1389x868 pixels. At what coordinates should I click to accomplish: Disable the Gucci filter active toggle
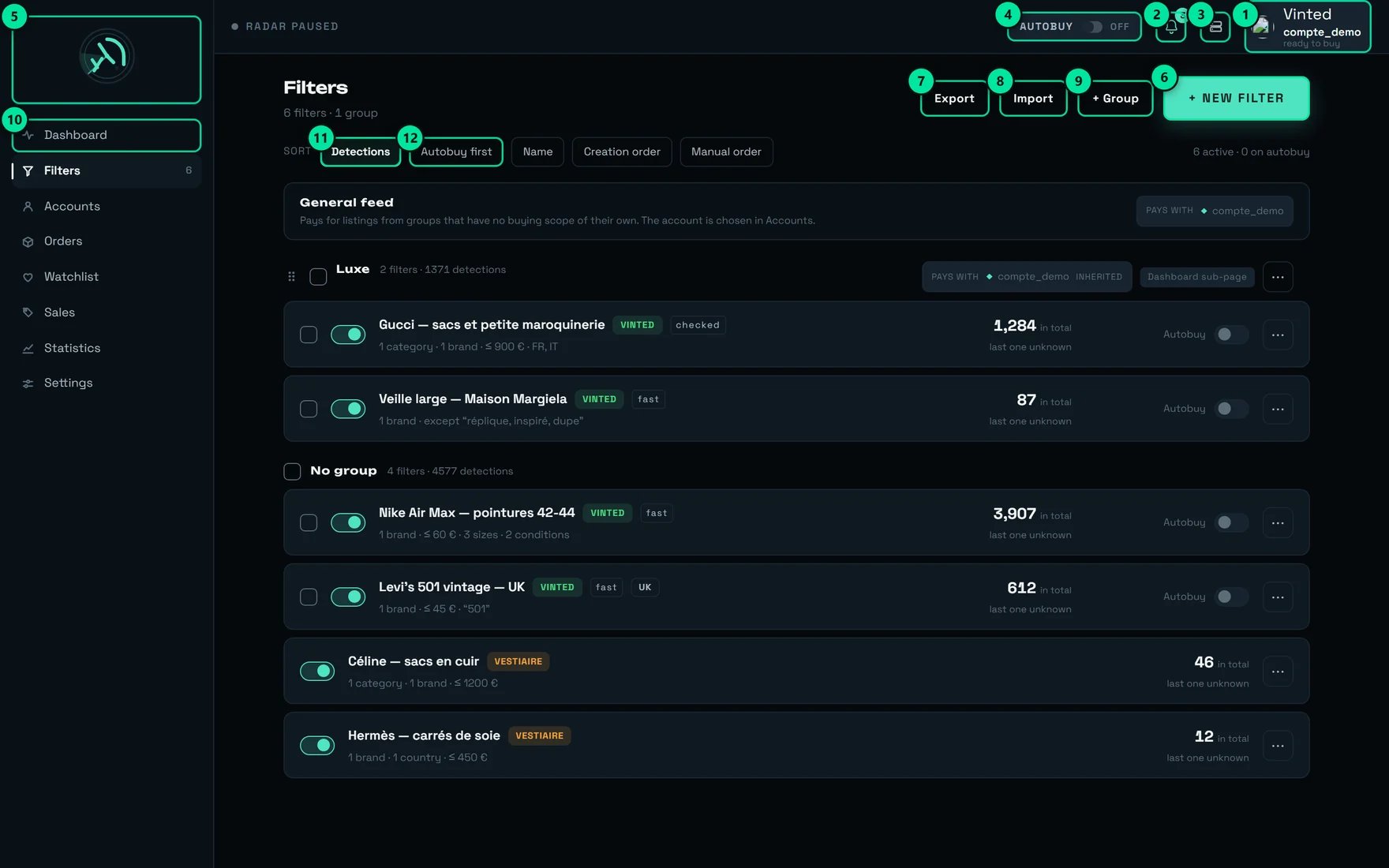point(348,335)
